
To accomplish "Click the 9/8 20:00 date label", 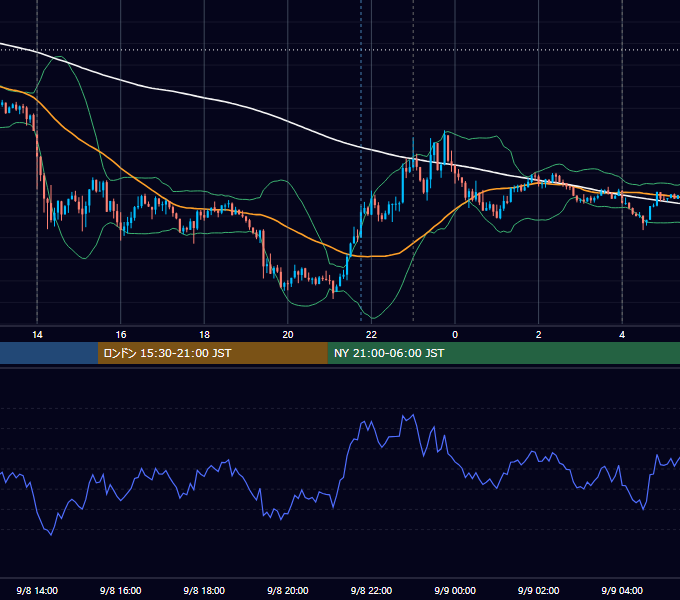I will click(288, 590).
